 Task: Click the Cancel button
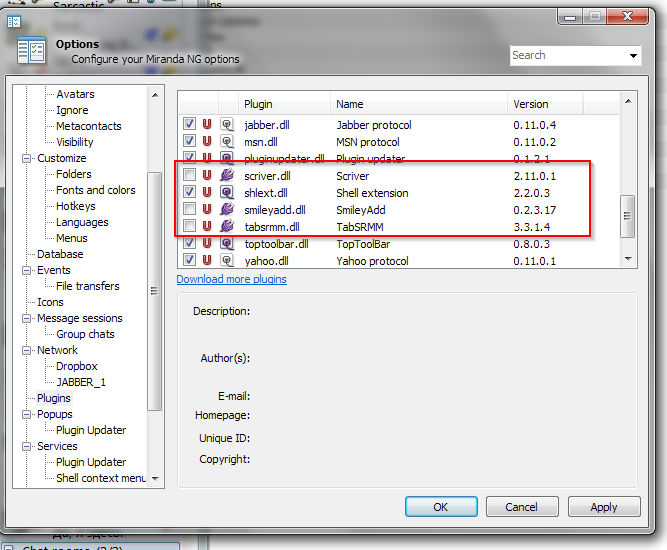pos(522,507)
